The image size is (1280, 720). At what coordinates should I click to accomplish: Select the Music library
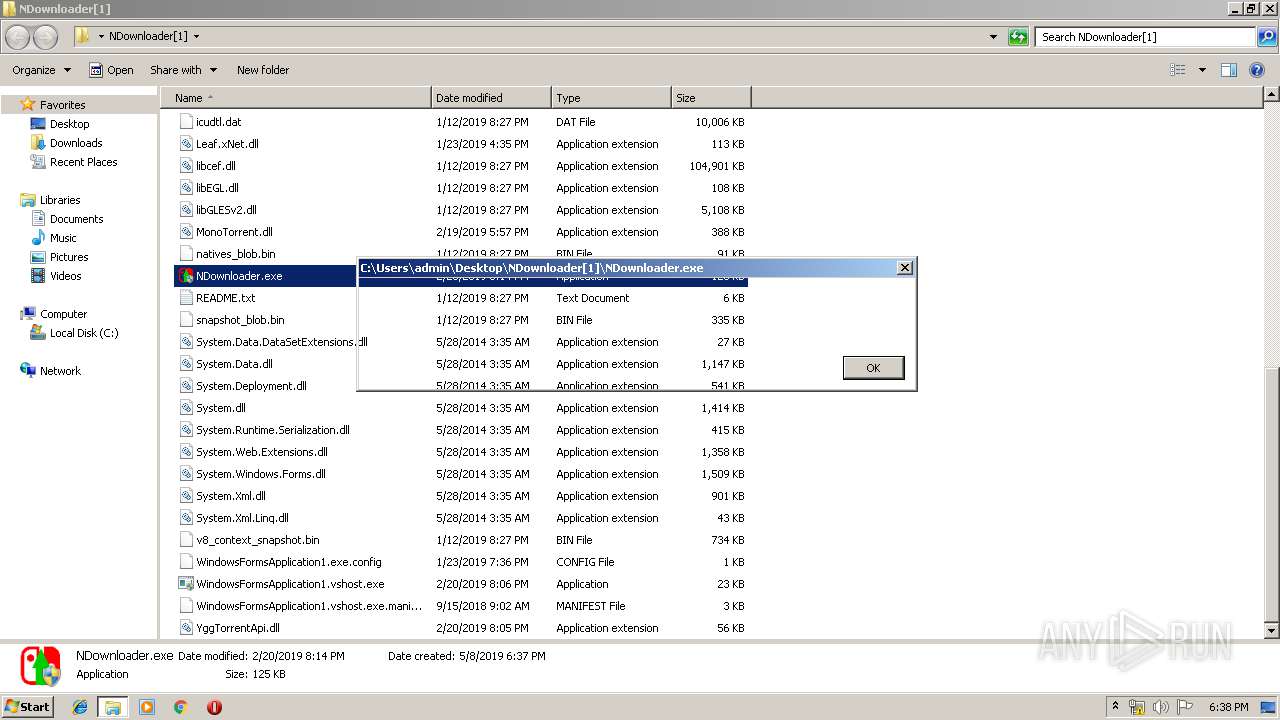click(x=63, y=238)
